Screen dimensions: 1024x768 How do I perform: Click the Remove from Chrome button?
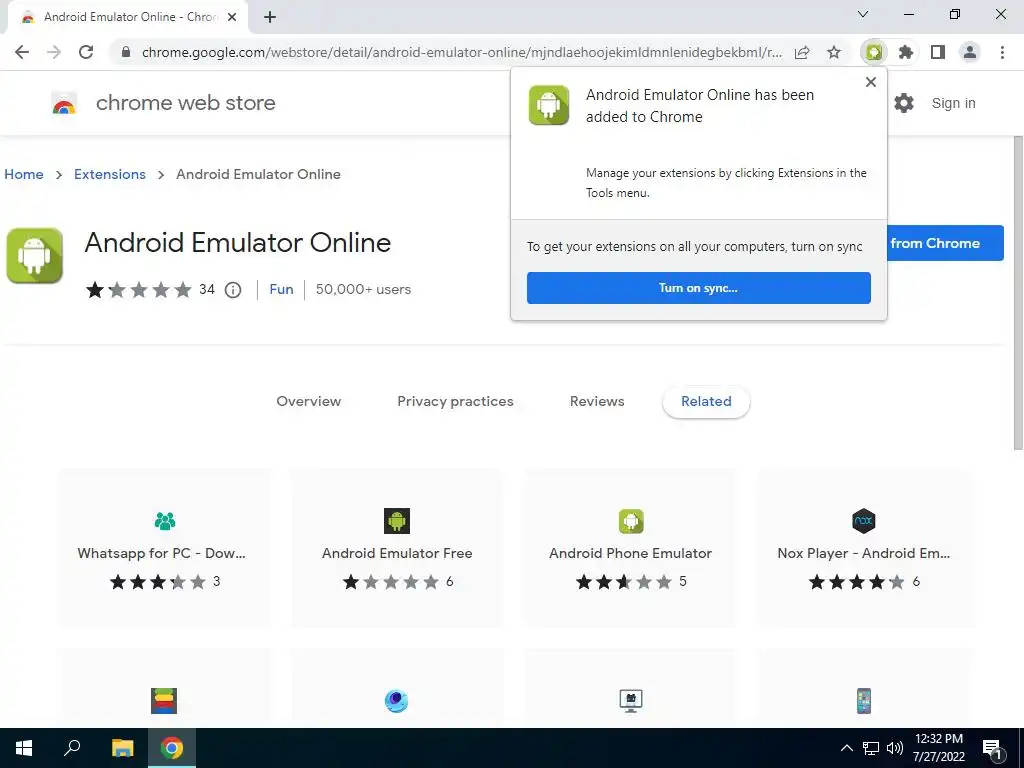(945, 243)
